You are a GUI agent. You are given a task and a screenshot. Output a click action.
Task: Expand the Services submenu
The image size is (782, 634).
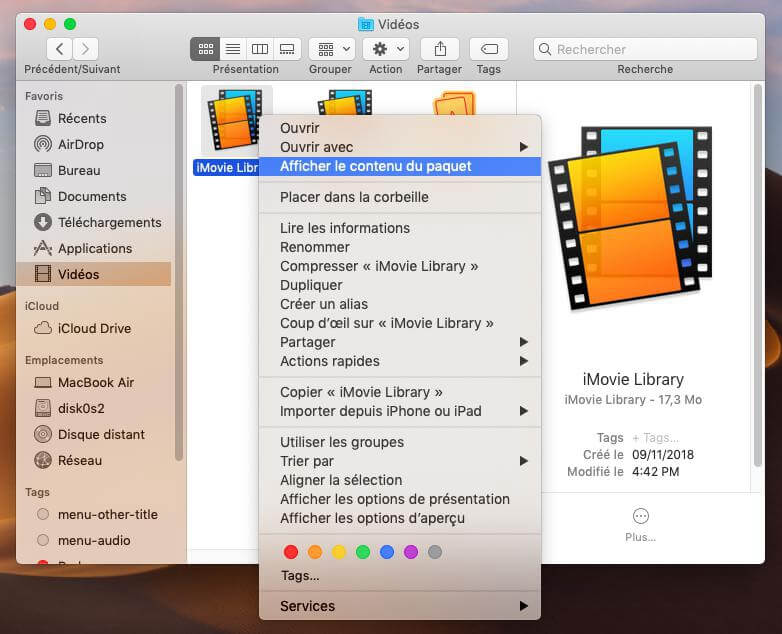coord(399,606)
